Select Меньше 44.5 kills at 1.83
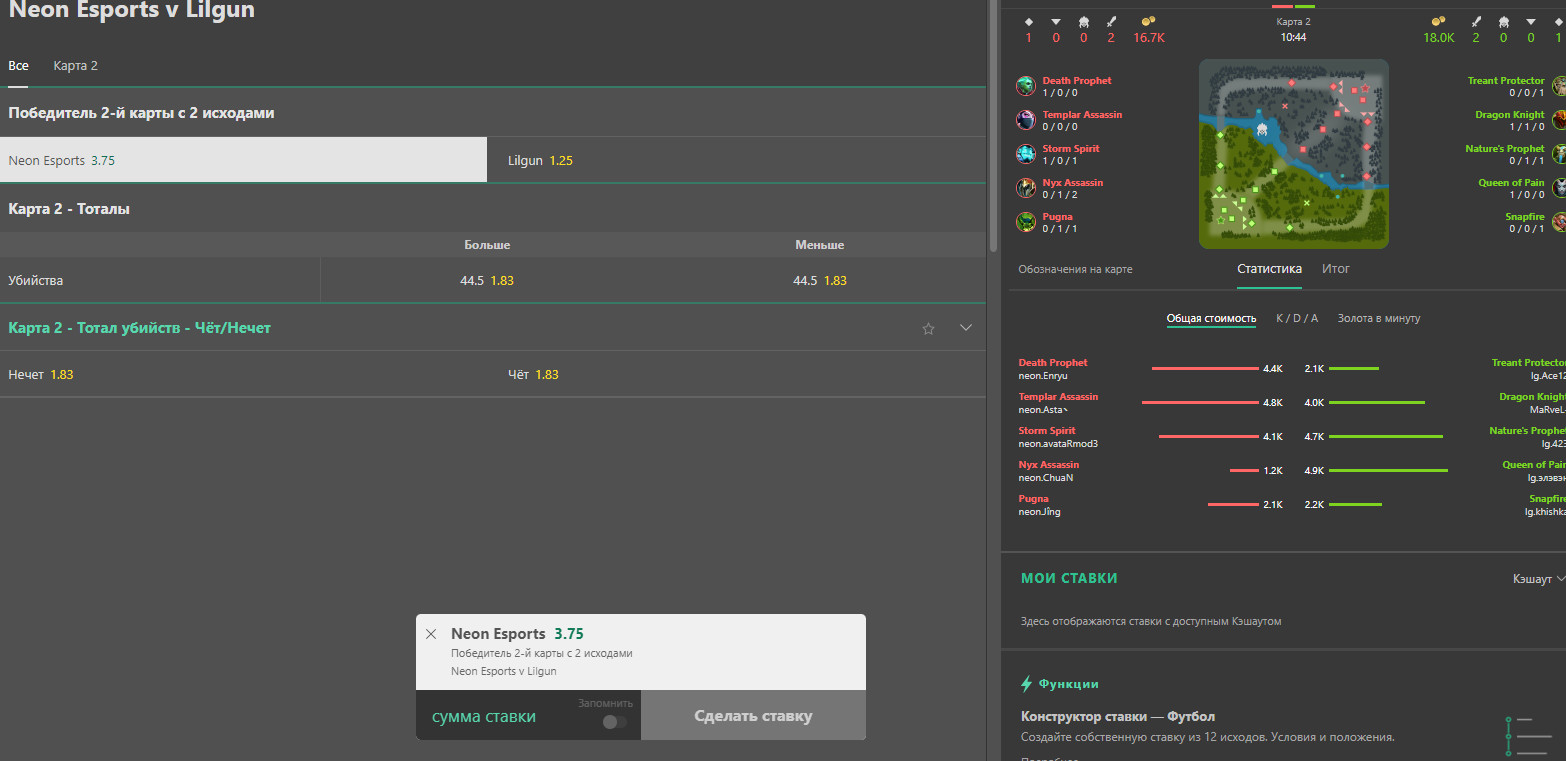The image size is (1566, 761). (820, 281)
